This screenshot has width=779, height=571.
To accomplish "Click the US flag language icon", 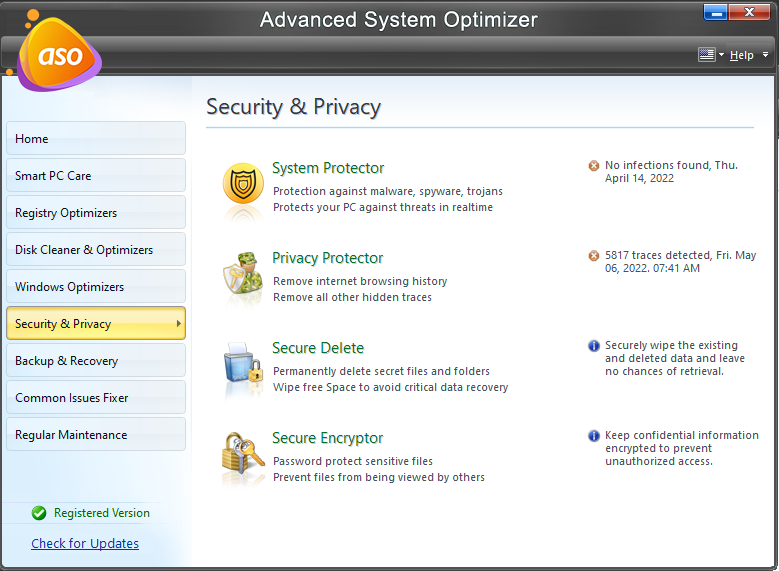I will pos(706,55).
